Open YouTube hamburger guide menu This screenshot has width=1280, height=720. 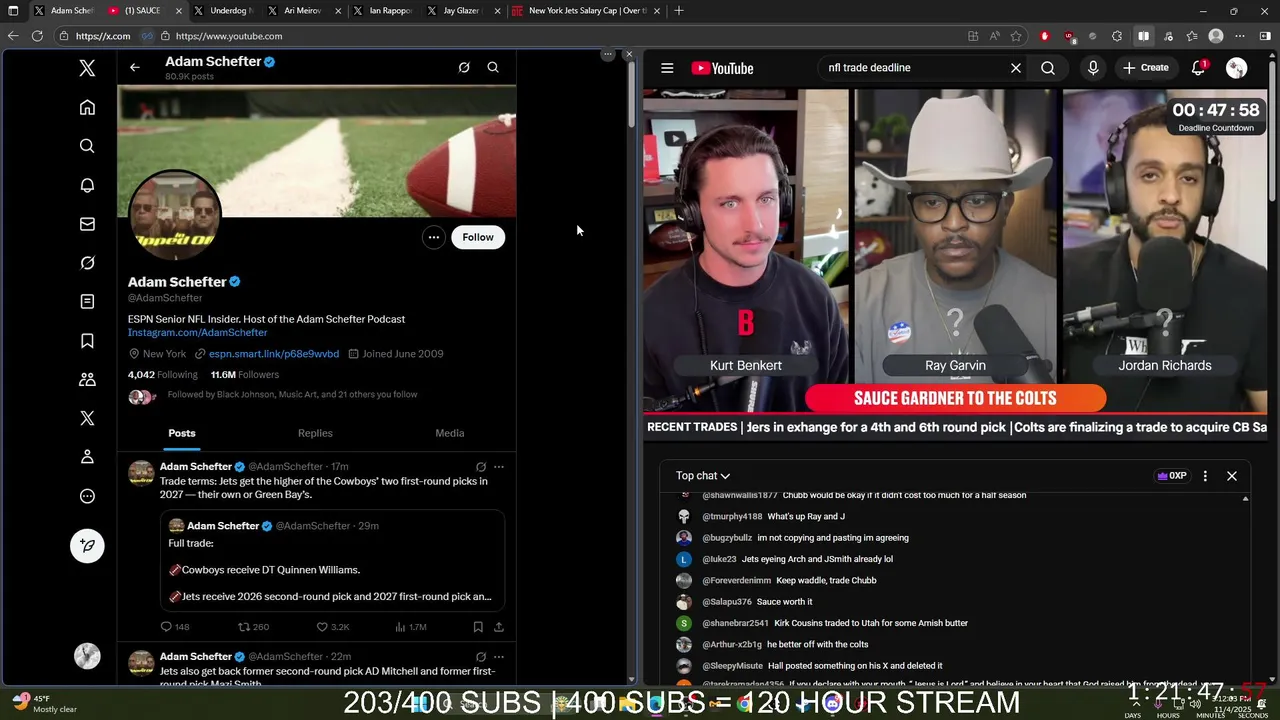point(667,68)
